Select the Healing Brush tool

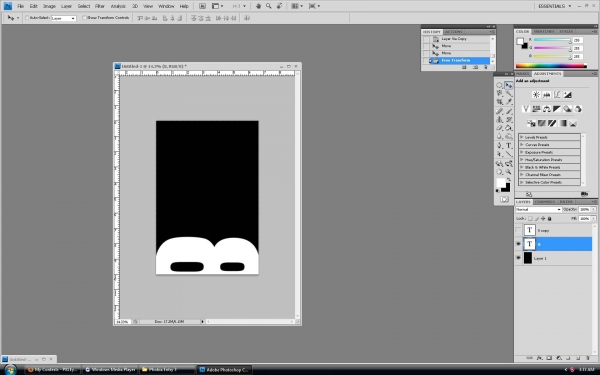point(499,111)
